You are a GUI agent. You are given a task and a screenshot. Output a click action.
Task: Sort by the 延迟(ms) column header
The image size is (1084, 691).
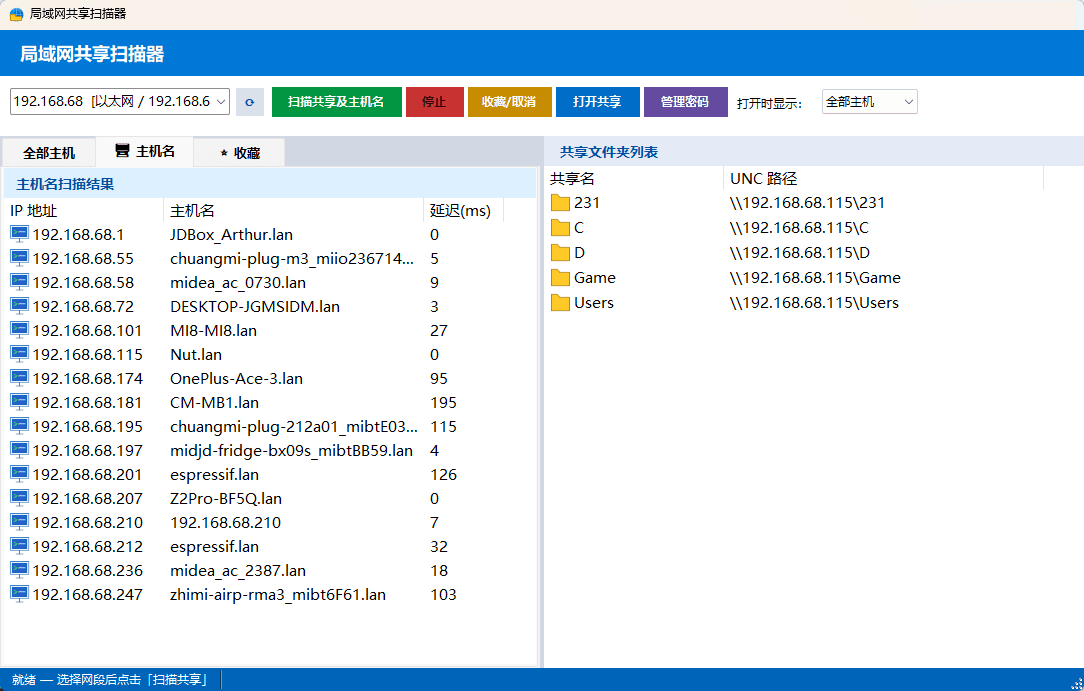coord(460,211)
